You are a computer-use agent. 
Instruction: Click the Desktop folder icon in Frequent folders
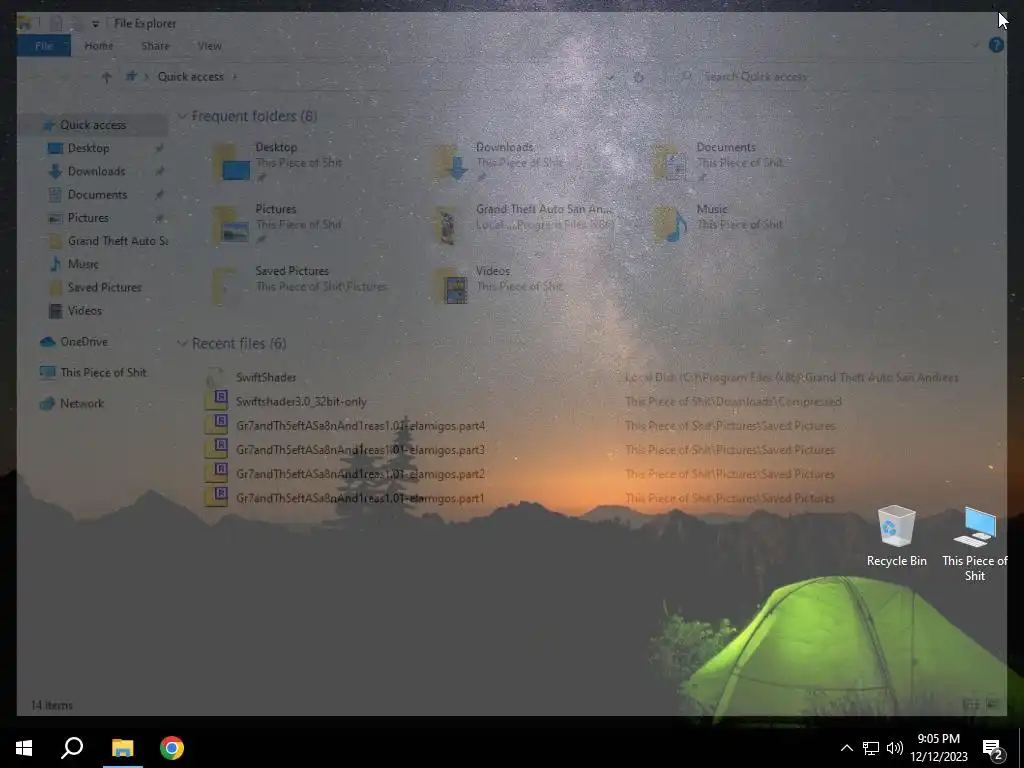pyautogui.click(x=231, y=163)
